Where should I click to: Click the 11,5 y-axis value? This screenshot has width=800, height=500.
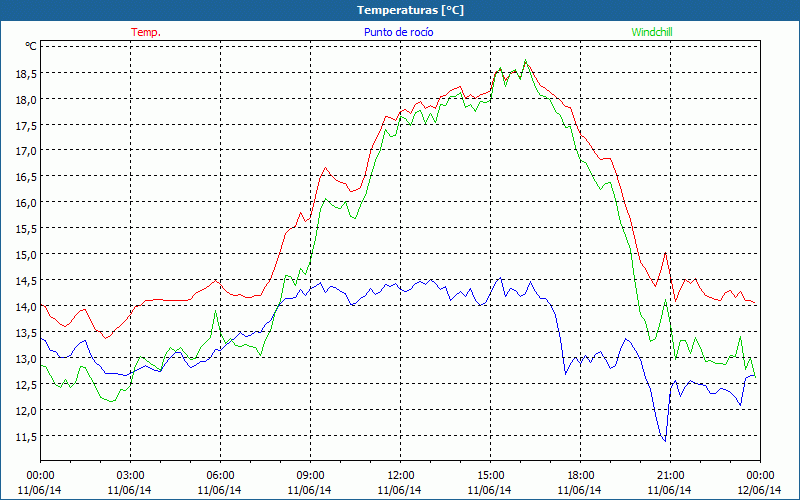coord(26,437)
